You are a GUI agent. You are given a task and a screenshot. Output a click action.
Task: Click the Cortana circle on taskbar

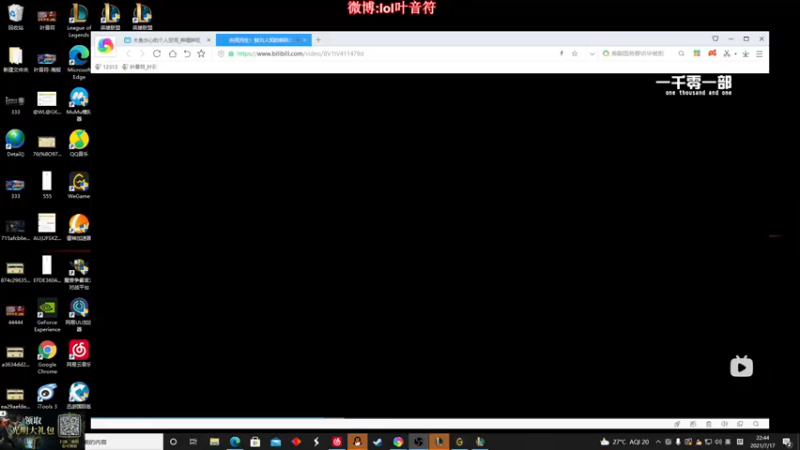pos(173,442)
